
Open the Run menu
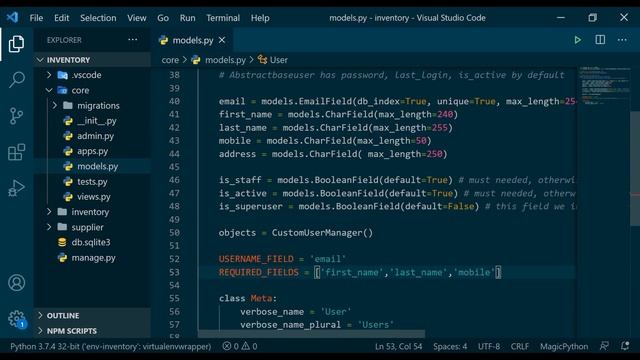pos(187,18)
